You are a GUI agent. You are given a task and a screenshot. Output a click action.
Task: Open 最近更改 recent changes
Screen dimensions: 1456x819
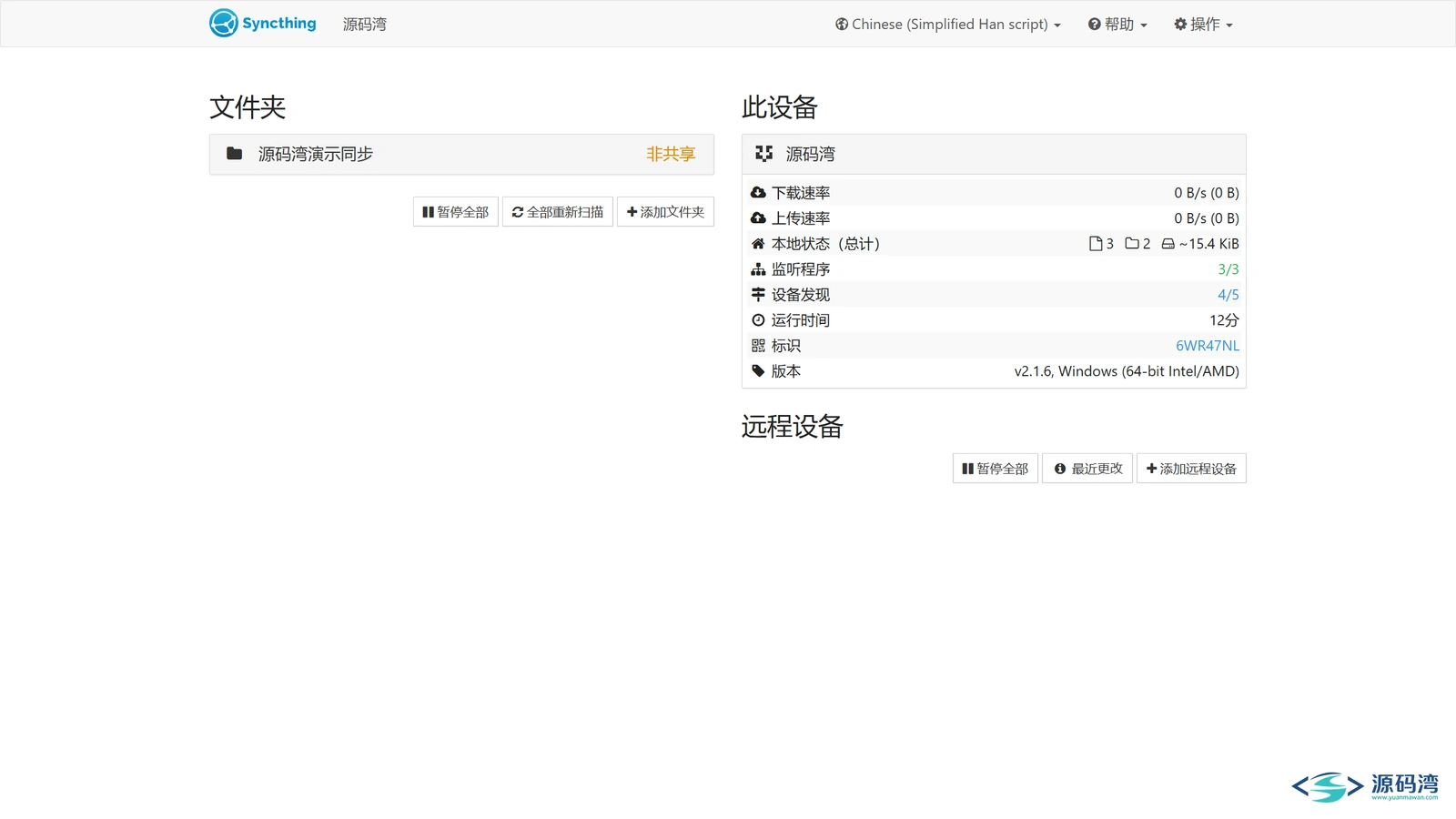(1087, 469)
